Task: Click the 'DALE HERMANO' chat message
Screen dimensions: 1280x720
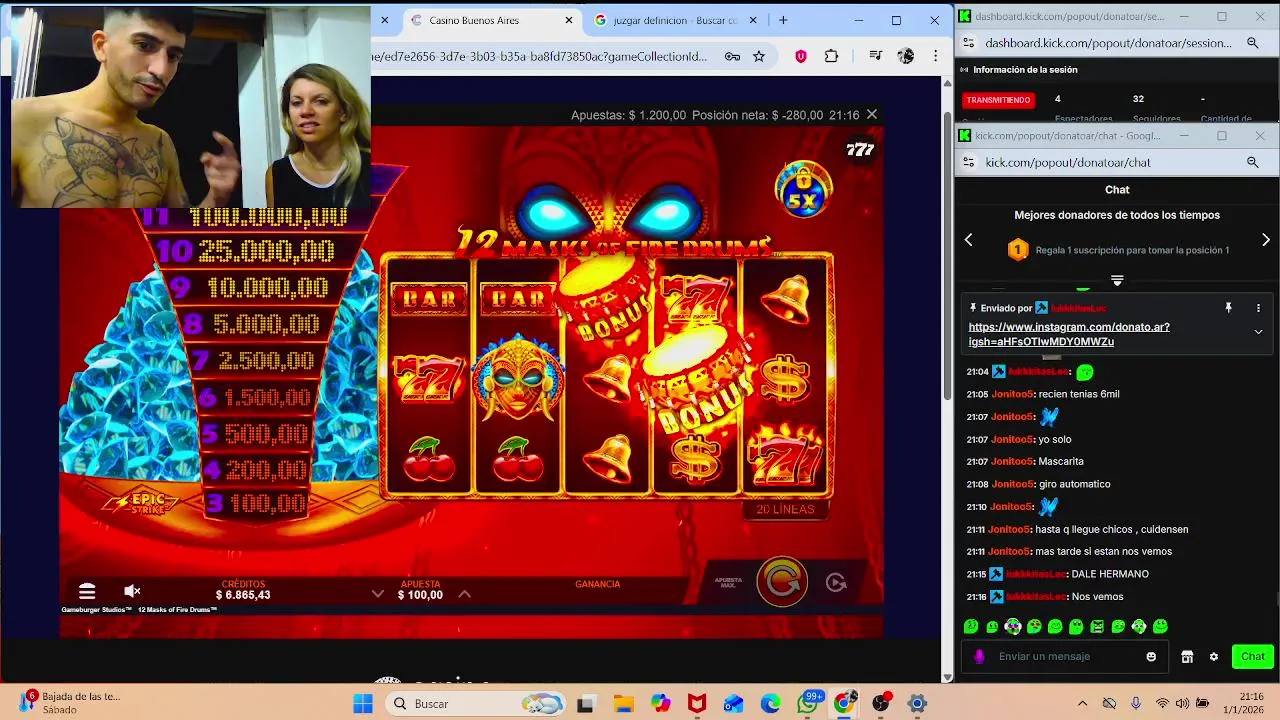Action: (1110, 574)
